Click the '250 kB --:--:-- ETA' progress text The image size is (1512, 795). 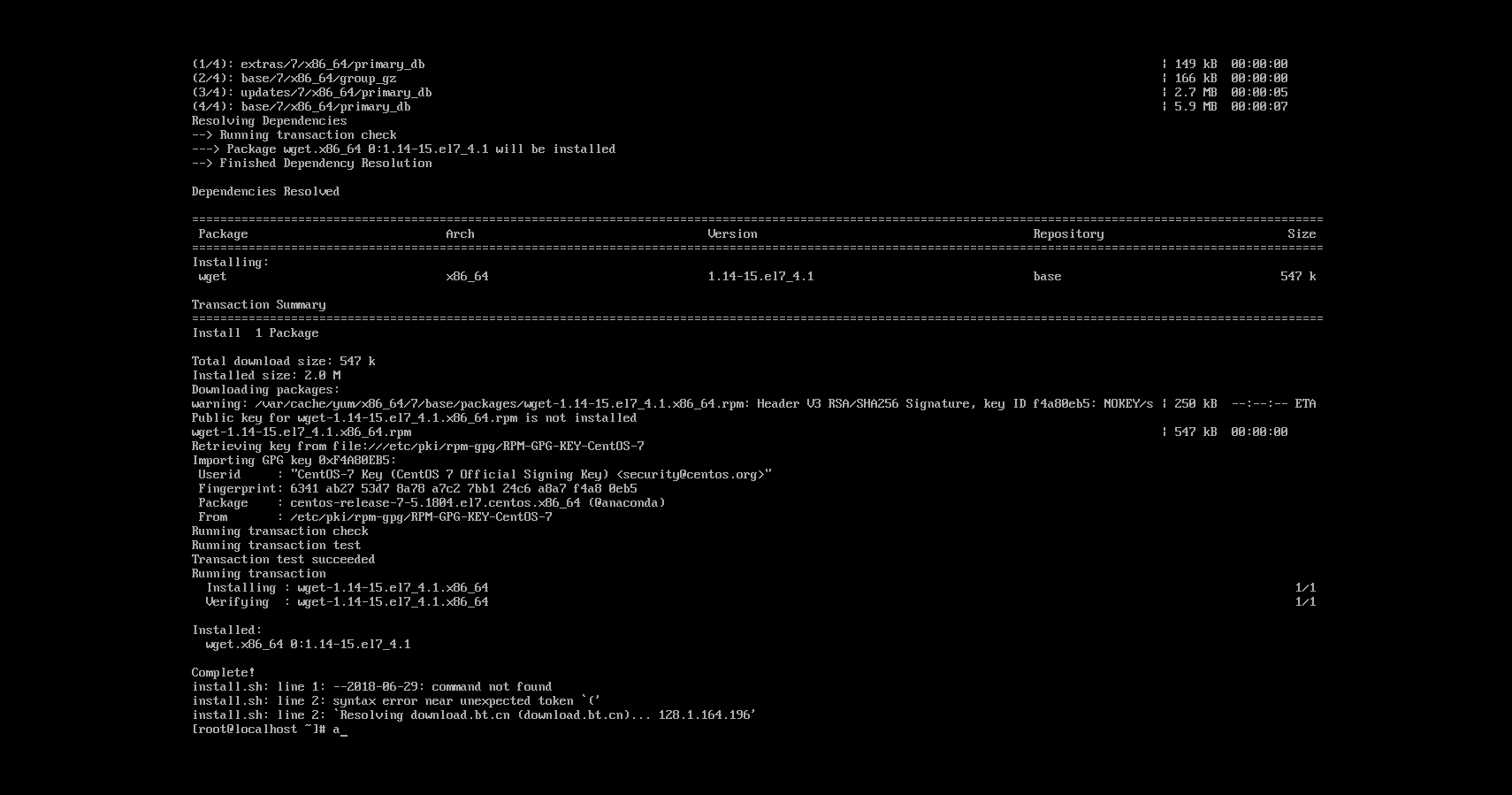pos(1246,403)
